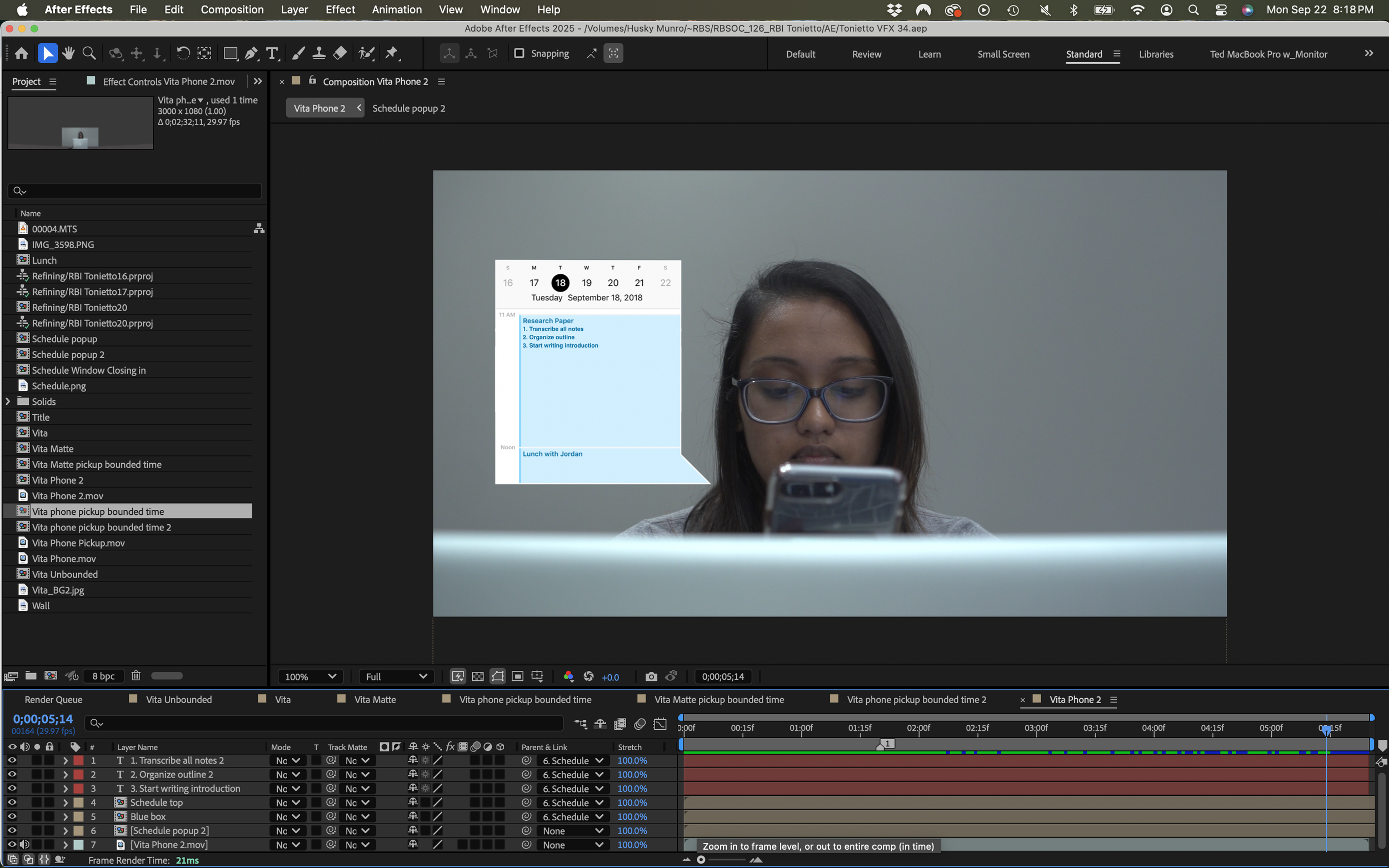
Task: Show more workspaces with double chevron
Action: 1369,53
